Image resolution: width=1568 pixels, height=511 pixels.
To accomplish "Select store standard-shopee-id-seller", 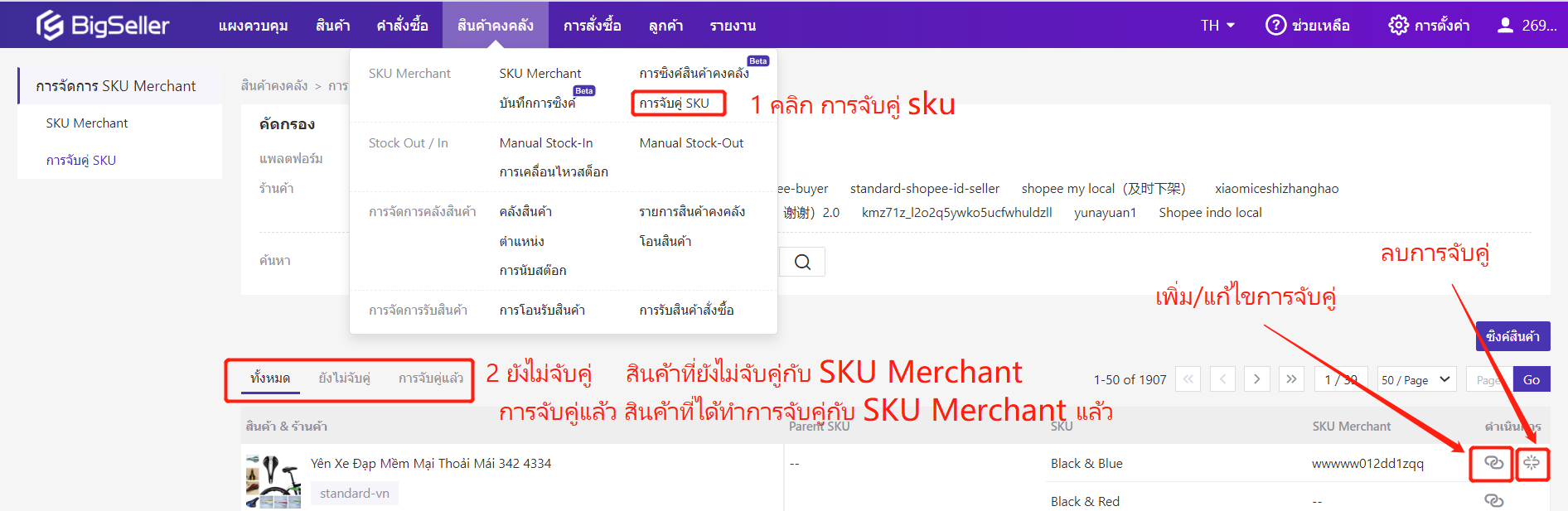I will coord(925,188).
